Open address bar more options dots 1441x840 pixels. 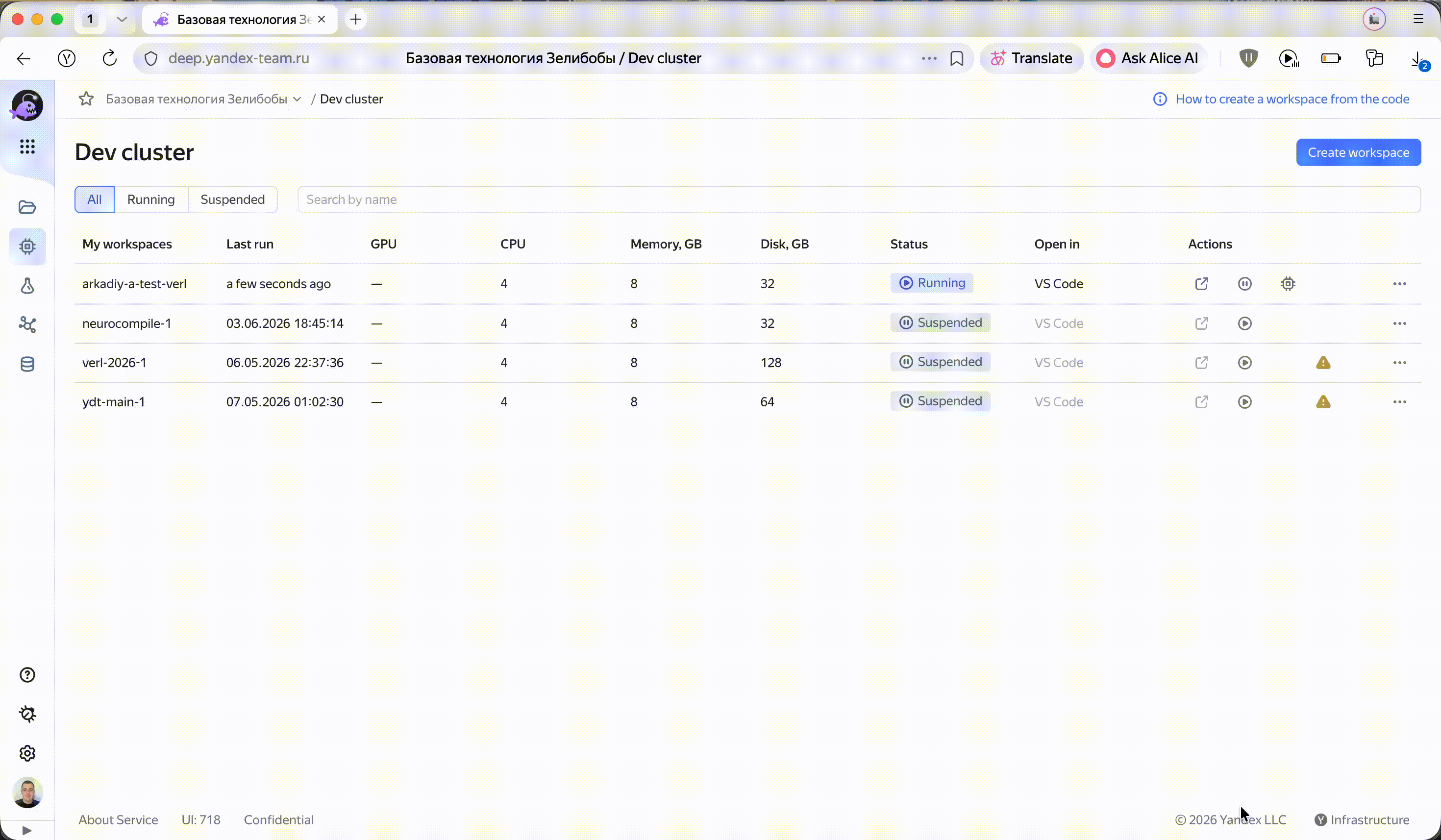929,58
